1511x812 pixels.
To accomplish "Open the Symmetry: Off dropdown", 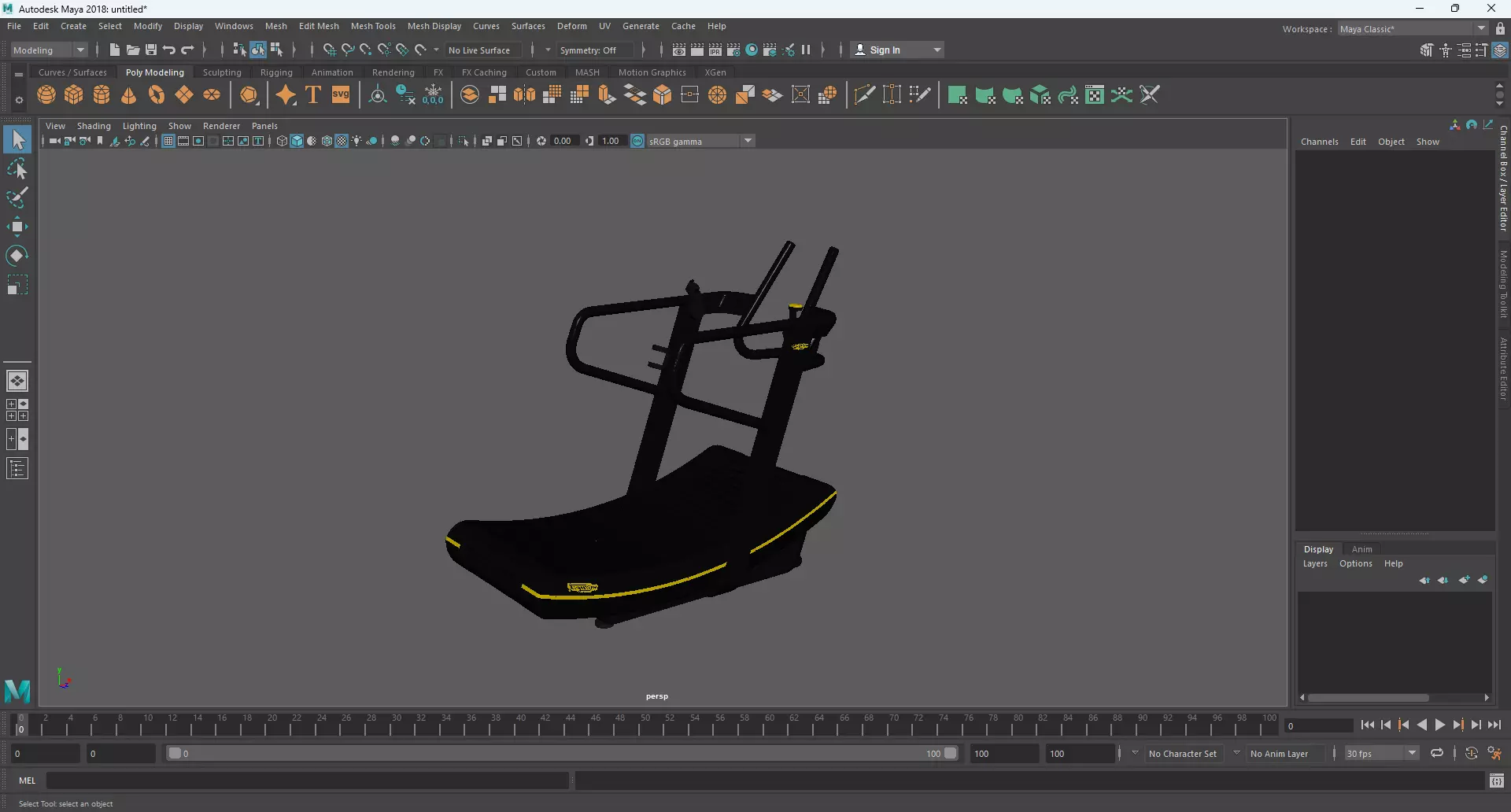I will pos(595,50).
